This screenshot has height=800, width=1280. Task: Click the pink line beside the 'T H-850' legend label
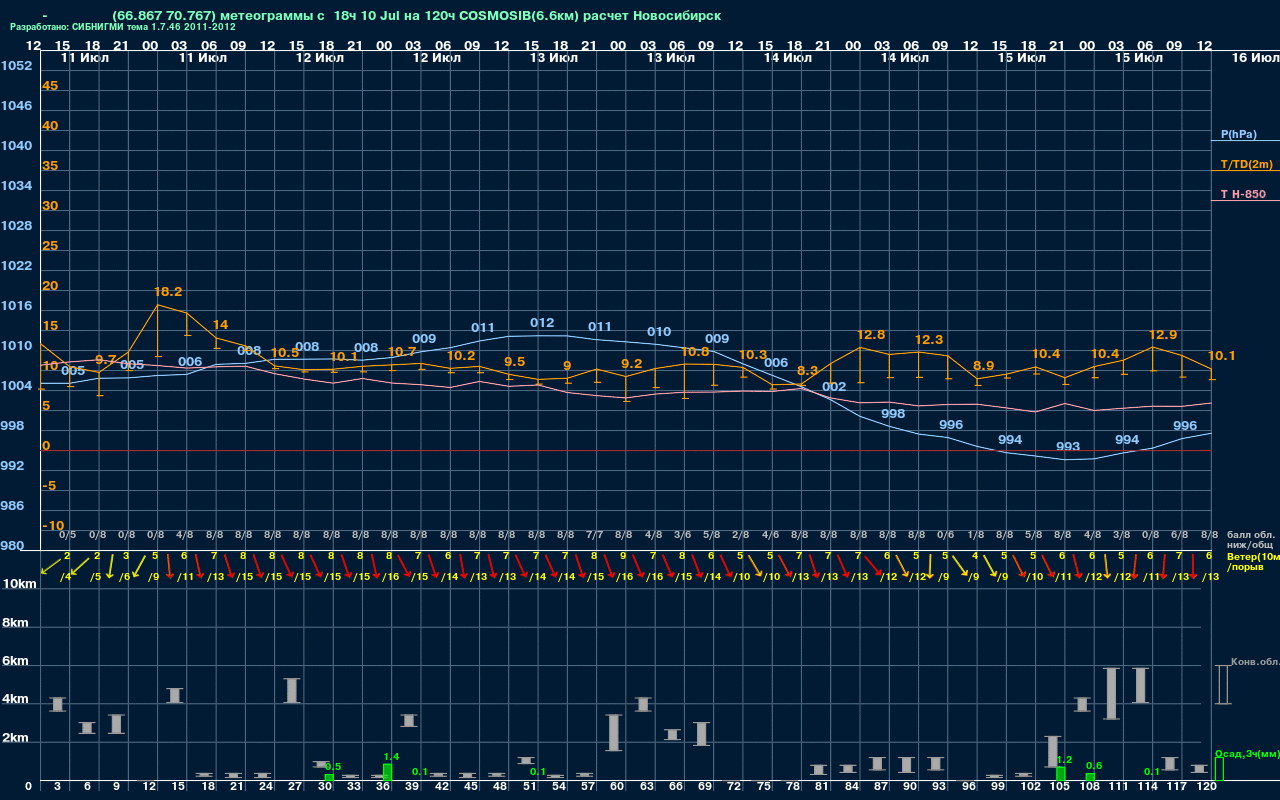click(x=1245, y=201)
